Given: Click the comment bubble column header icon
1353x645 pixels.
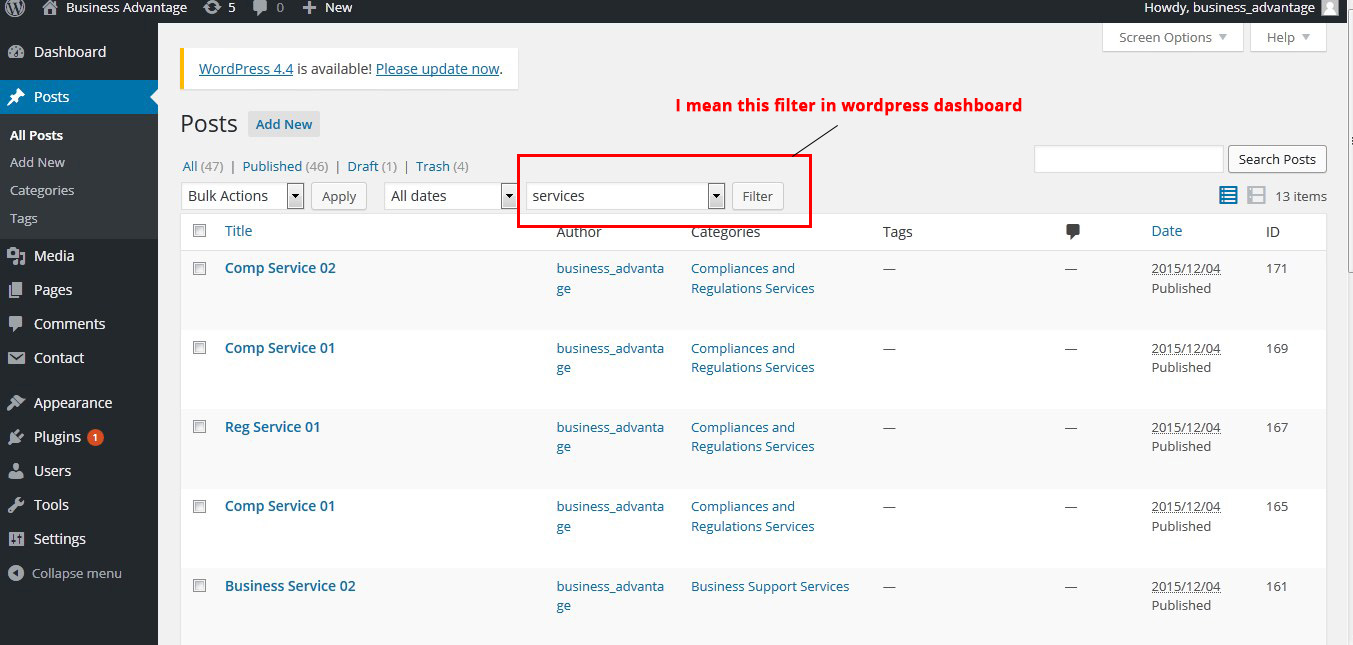Looking at the screenshot, I should (x=1073, y=232).
